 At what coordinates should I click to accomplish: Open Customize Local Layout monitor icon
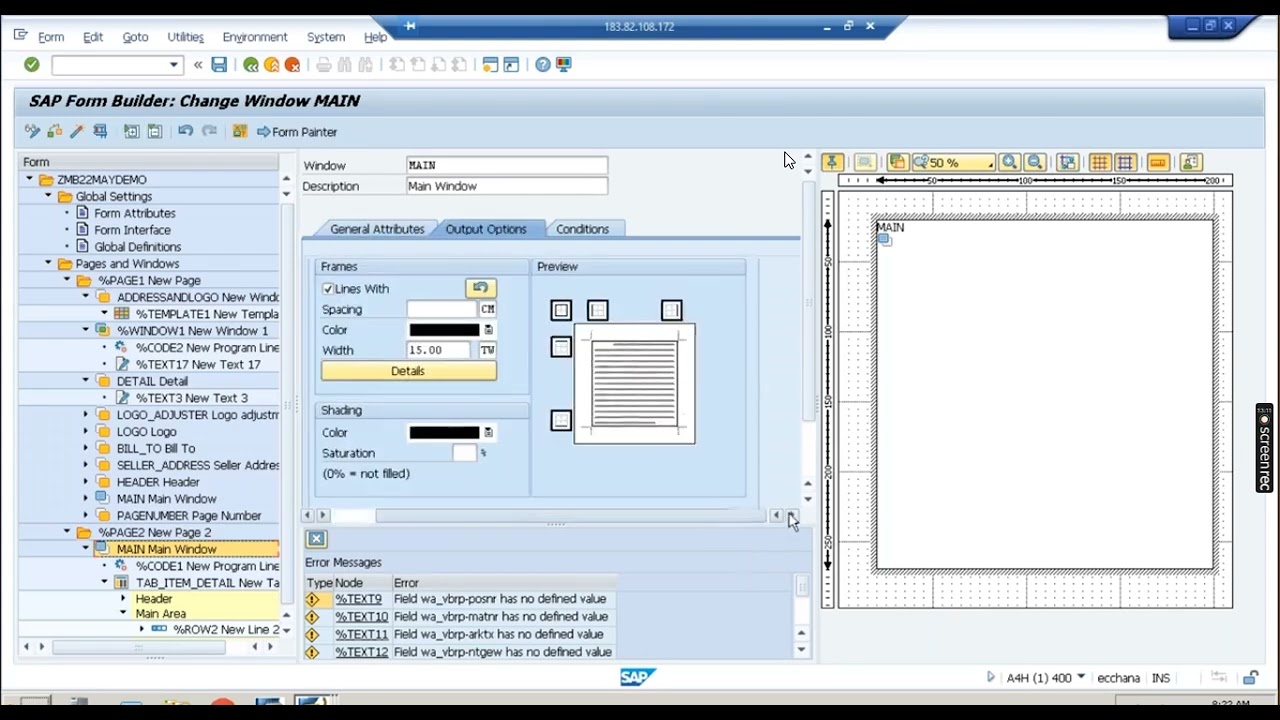click(564, 65)
